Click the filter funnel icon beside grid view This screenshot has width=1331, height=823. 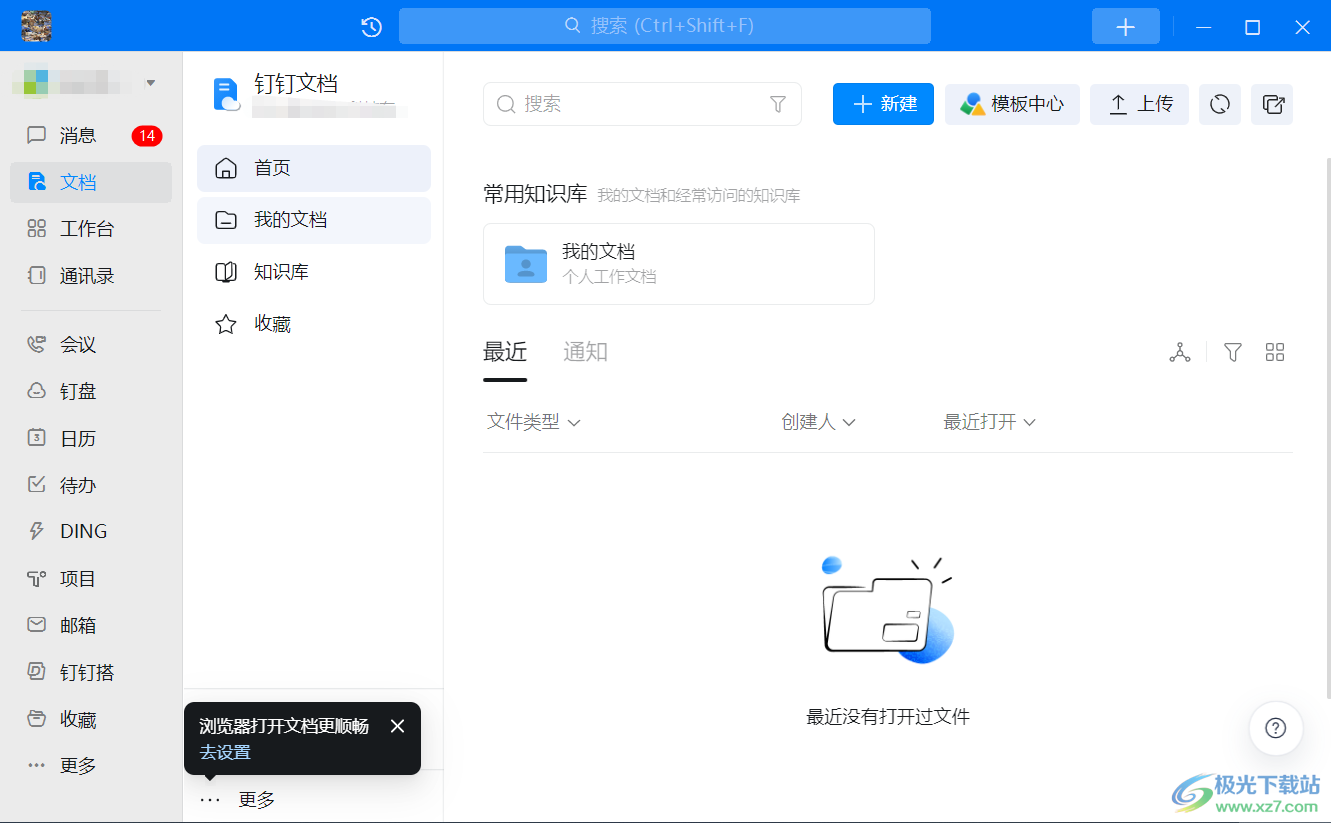[x=1233, y=352]
